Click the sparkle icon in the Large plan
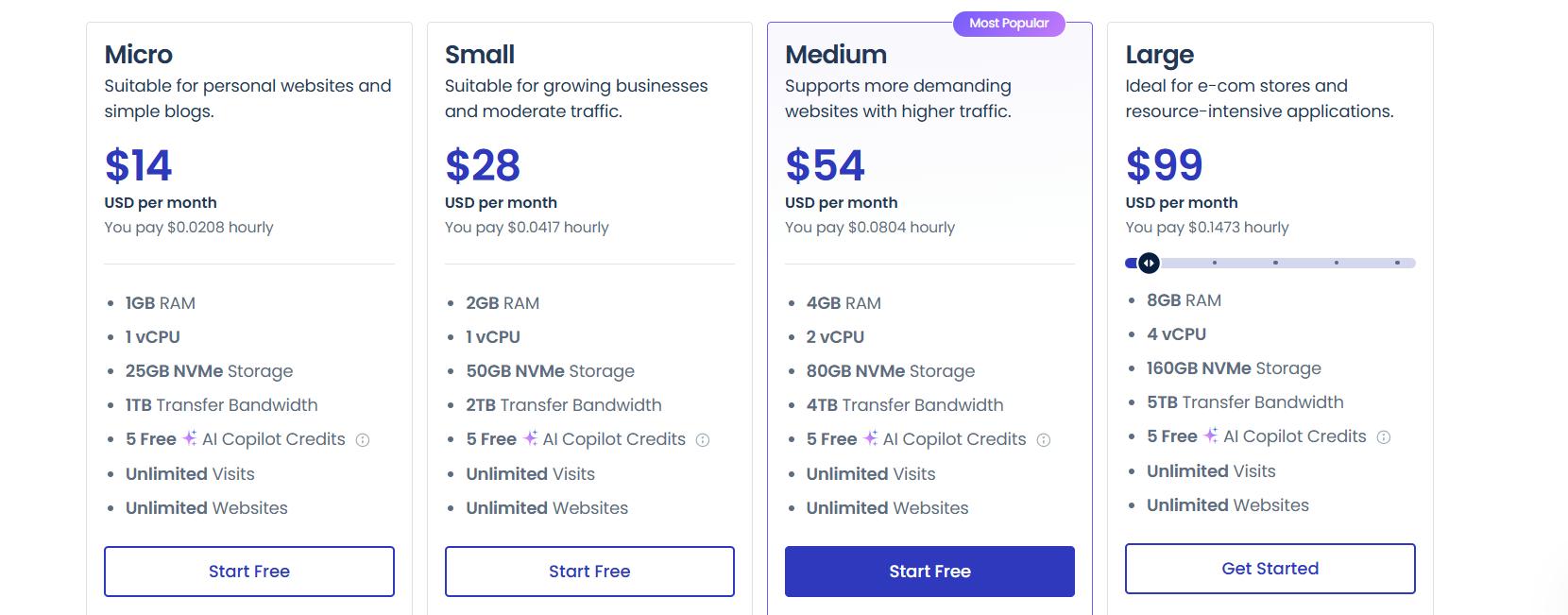Screen dimensions: 1568x615 coord(1211,436)
